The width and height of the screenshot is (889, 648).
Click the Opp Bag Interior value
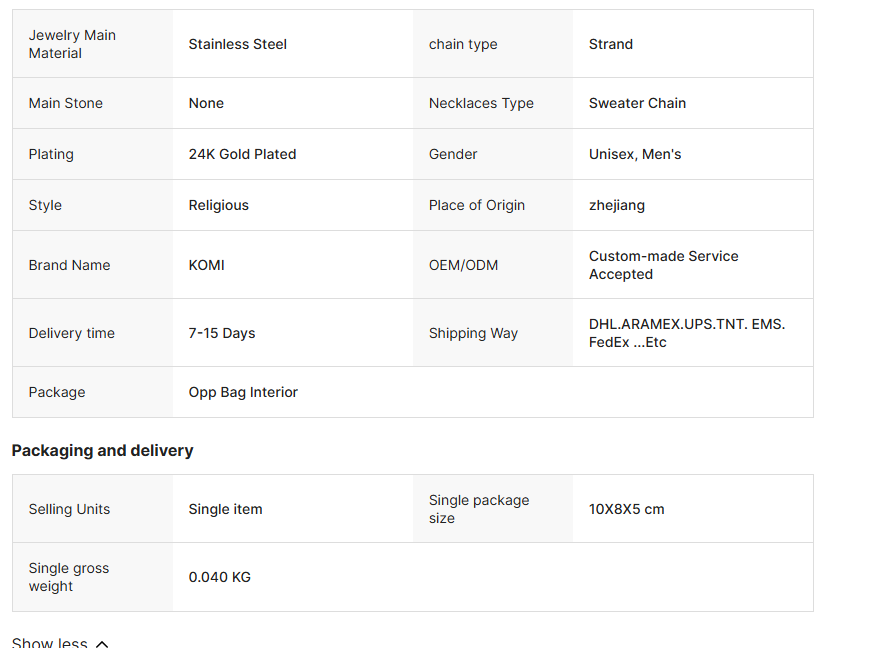point(243,392)
